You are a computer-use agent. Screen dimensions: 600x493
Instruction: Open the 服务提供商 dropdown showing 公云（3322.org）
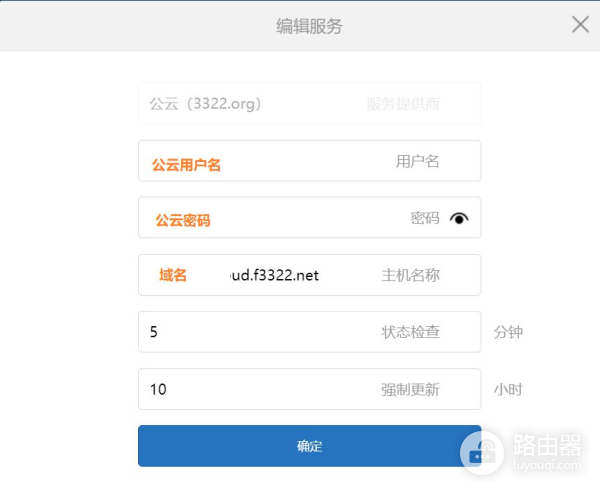[x=309, y=103]
